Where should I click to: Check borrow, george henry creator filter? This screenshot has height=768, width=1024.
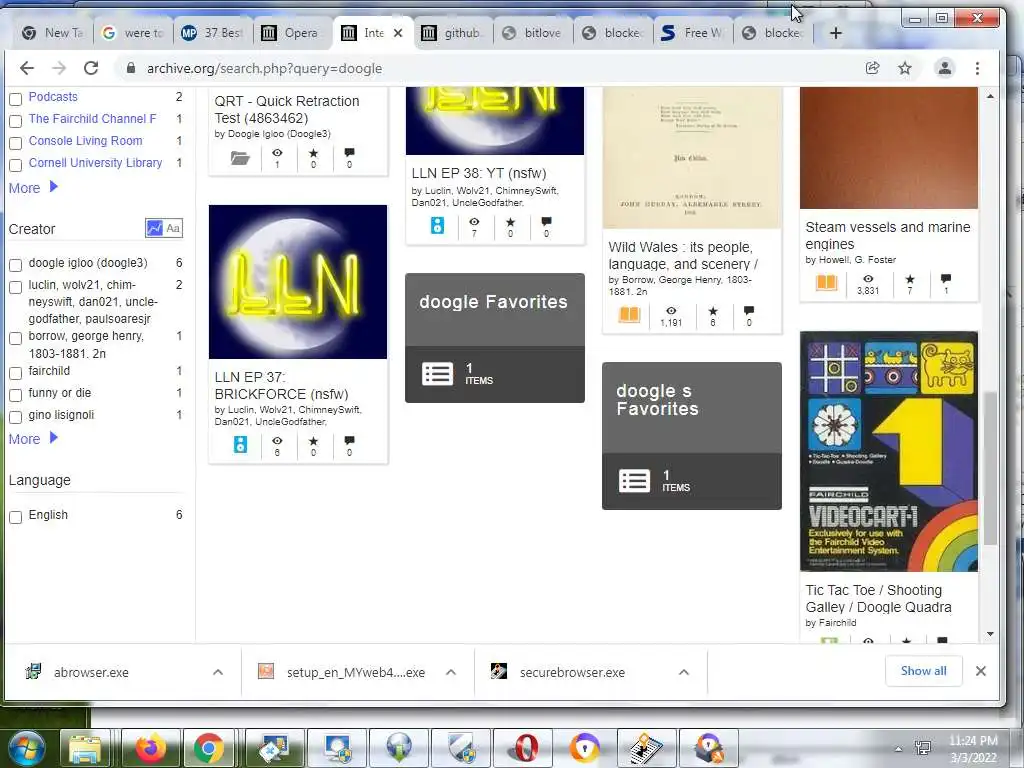pyautogui.click(x=16, y=338)
